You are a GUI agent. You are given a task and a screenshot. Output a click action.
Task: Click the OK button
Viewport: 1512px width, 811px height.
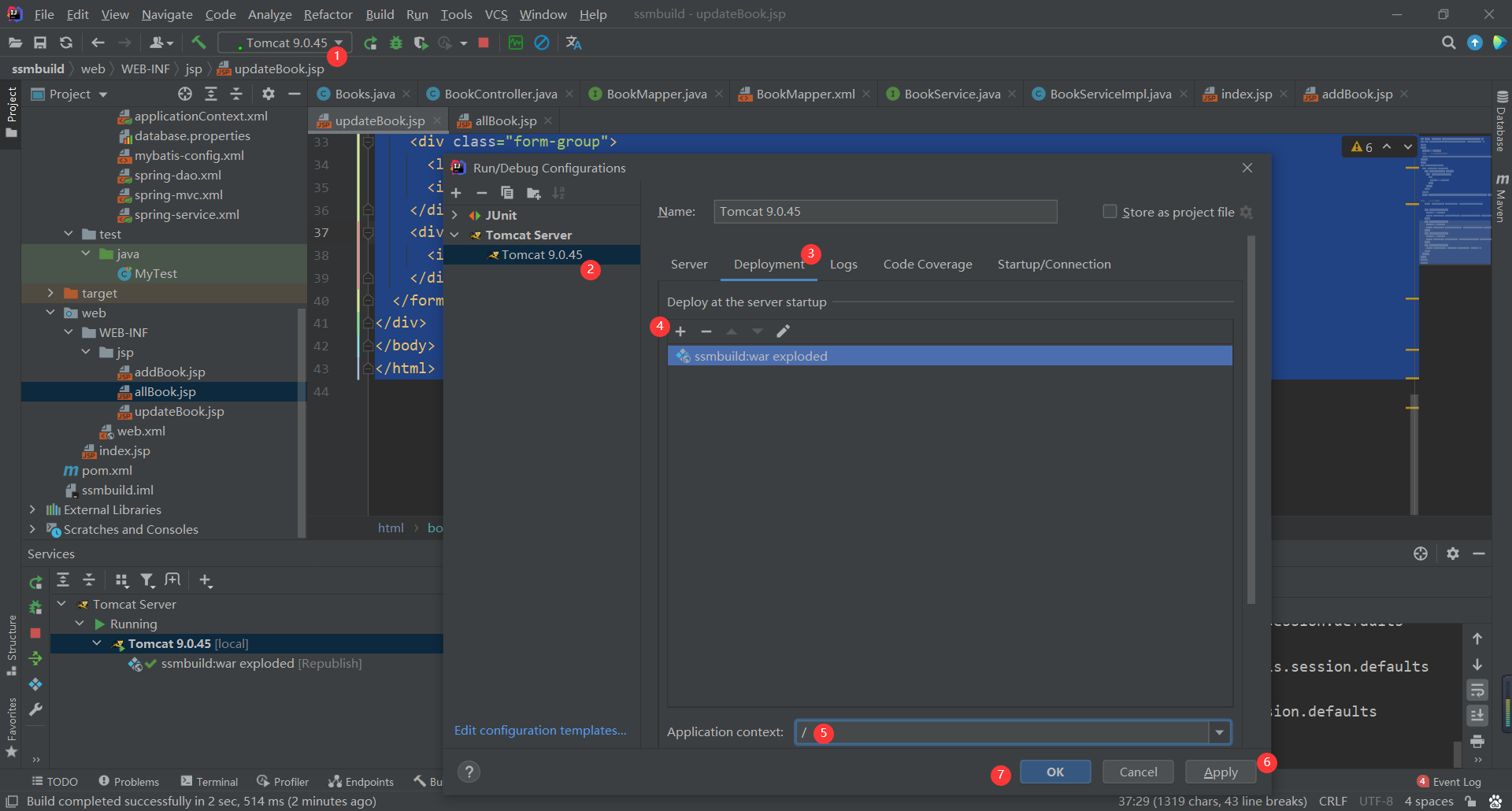pos(1055,772)
